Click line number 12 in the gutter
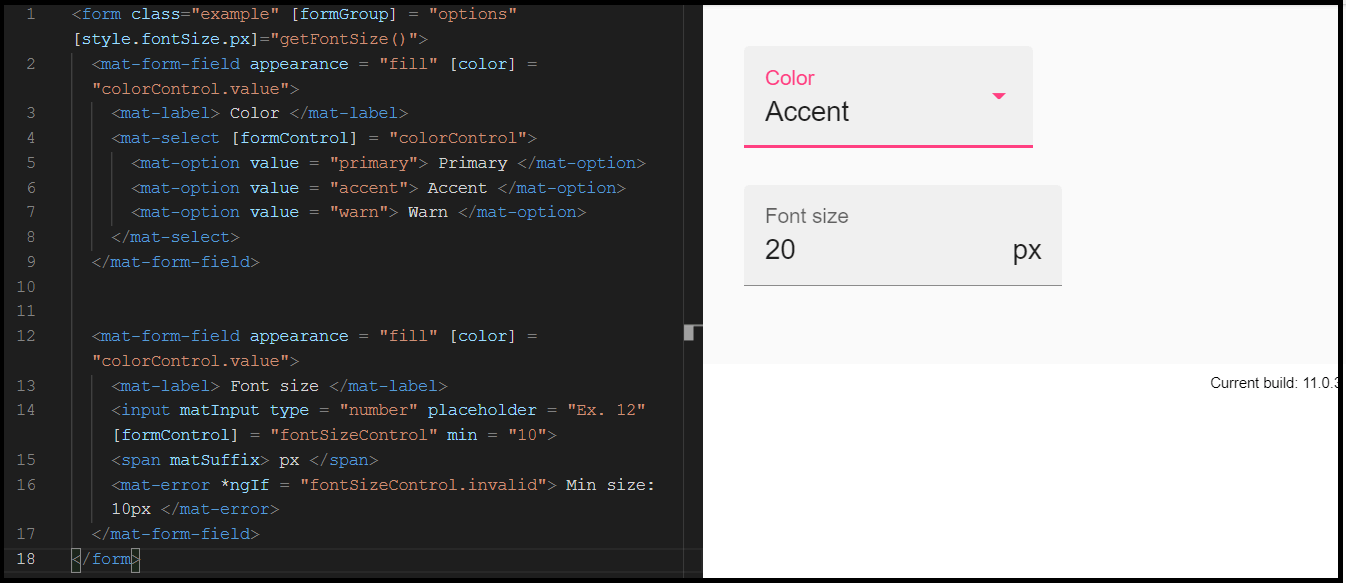This screenshot has width=1346, height=583. [x=27, y=336]
